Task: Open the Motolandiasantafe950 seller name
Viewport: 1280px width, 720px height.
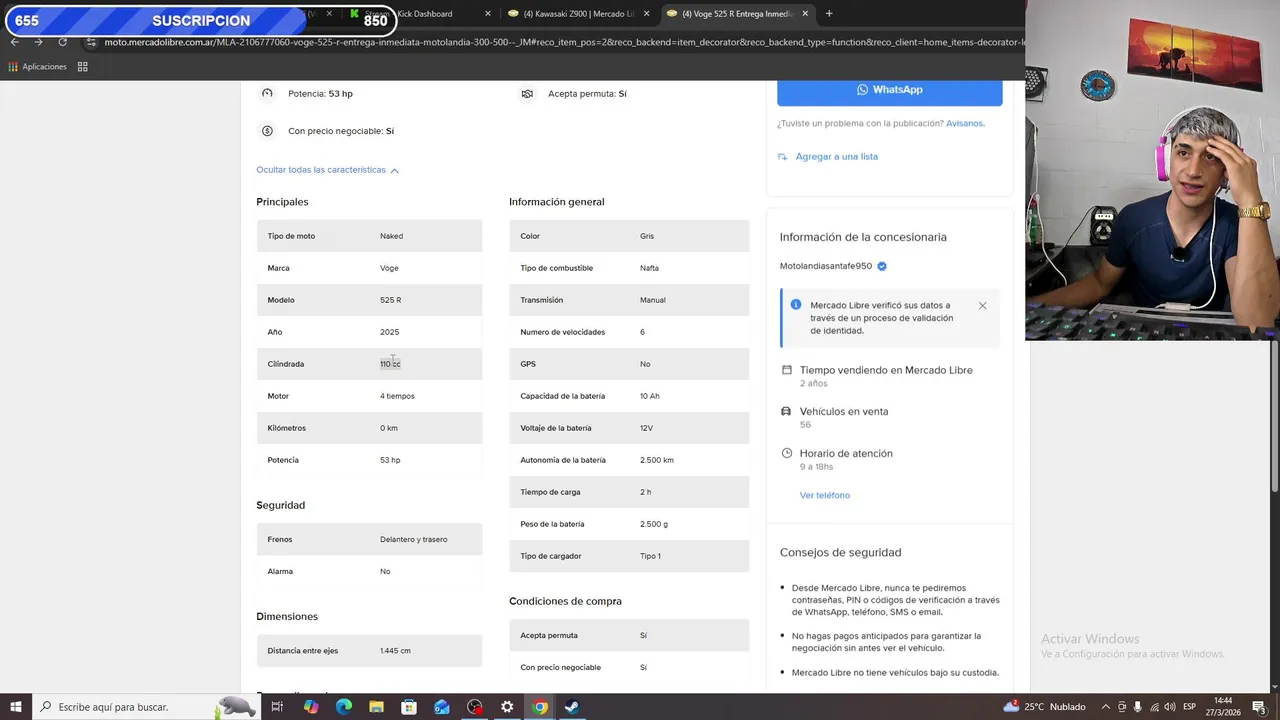Action: 826,266
